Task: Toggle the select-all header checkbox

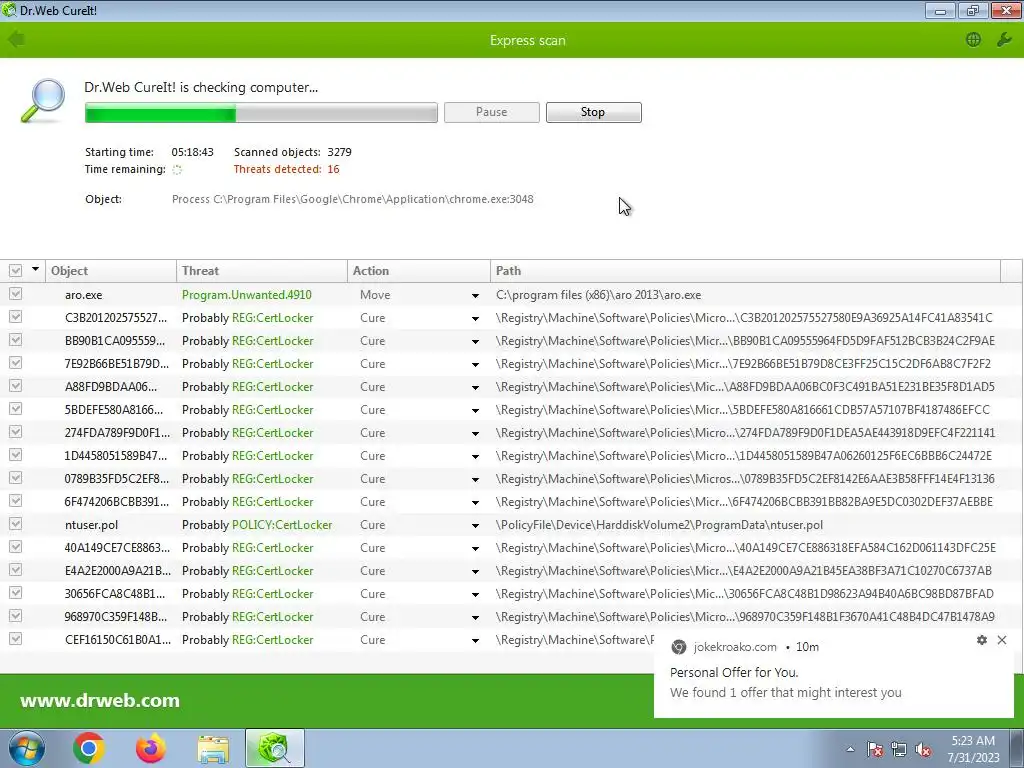Action: [x=16, y=270]
